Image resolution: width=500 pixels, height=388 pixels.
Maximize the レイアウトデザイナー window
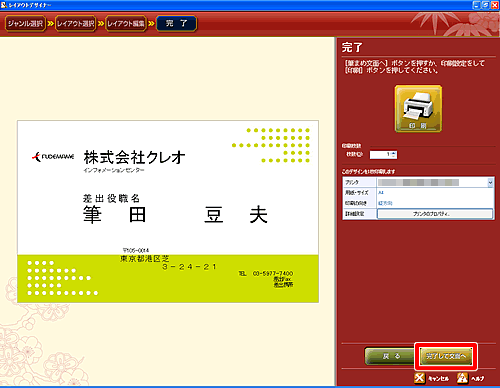(x=486, y=5)
